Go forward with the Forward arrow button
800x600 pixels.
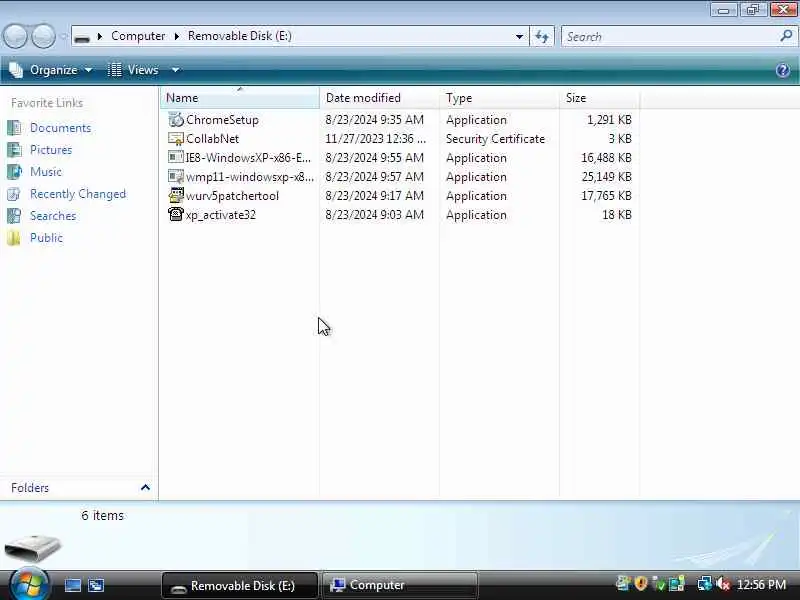point(44,36)
